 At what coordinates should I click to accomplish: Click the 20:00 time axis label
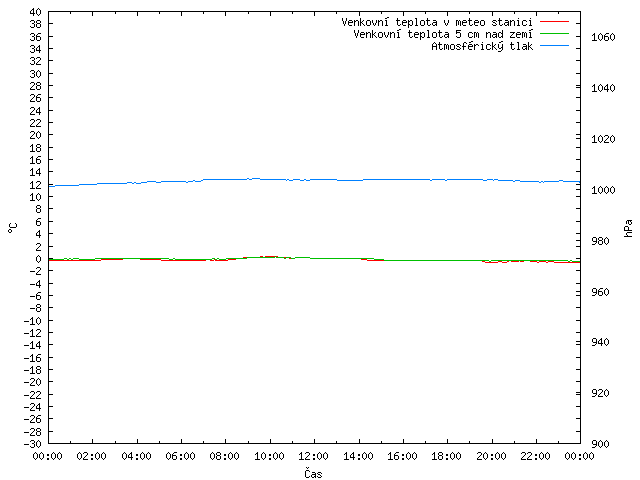coord(491,456)
